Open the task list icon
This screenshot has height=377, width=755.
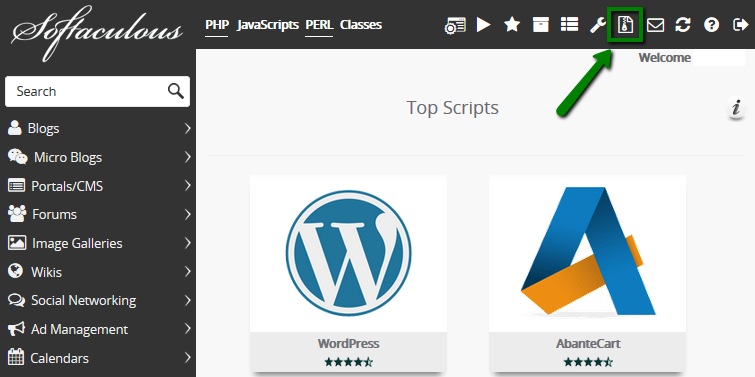point(569,25)
